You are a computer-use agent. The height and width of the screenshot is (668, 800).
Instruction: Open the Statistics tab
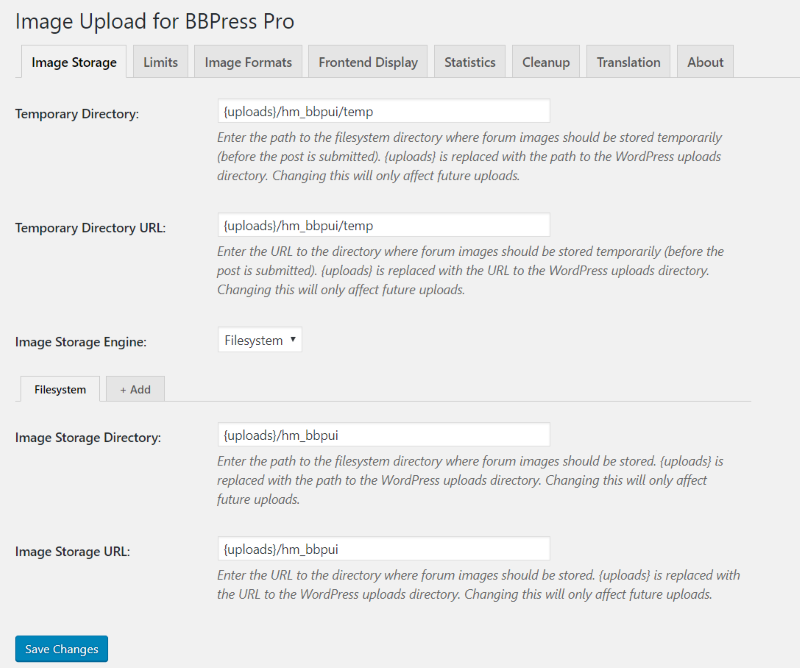click(x=470, y=62)
